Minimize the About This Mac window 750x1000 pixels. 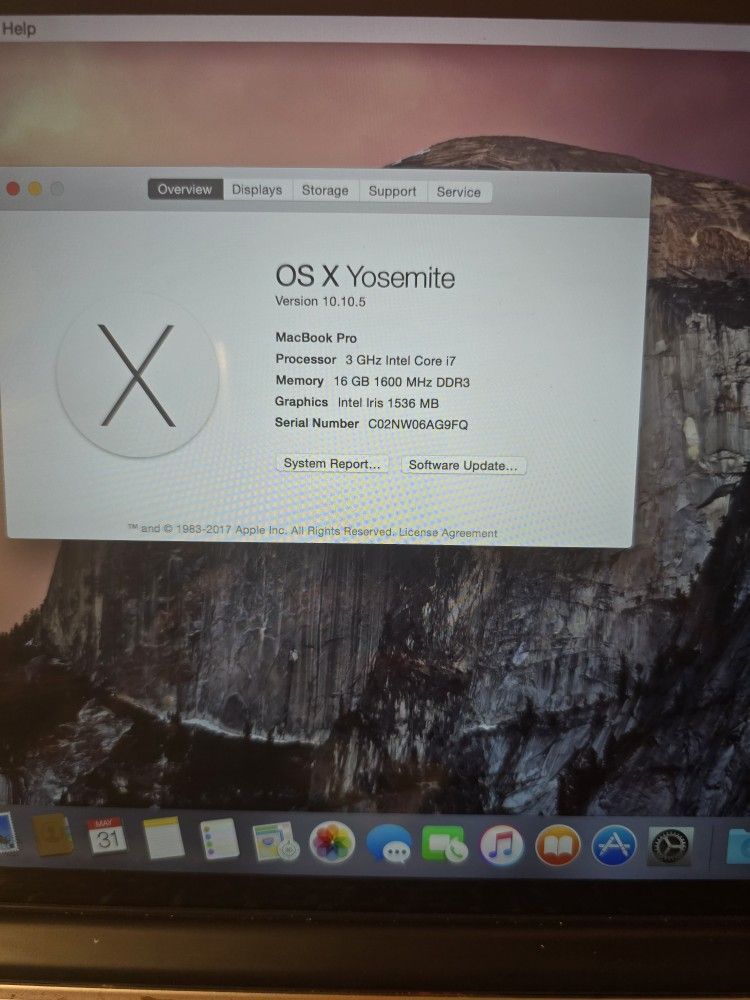[x=35, y=189]
